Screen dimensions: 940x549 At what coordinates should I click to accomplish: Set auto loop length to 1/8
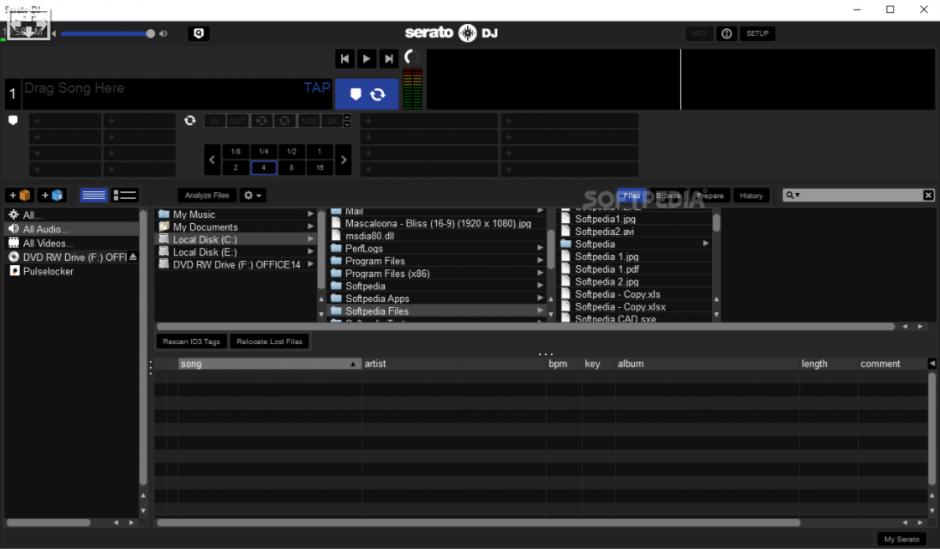pyautogui.click(x=236, y=152)
